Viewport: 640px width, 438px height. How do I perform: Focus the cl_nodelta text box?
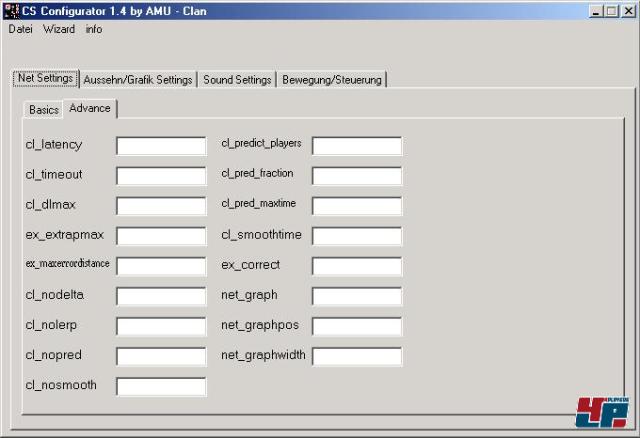(x=161, y=296)
